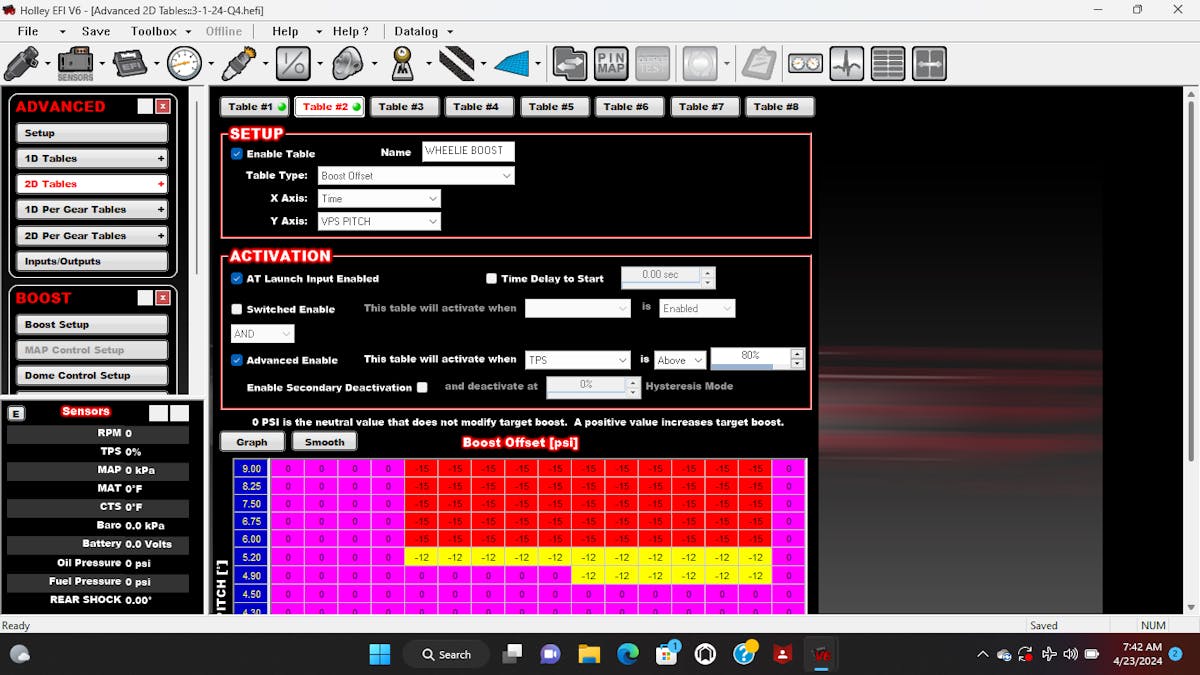Image resolution: width=1200 pixels, height=675 pixels.
Task: Uncheck the Enable Table checkbox
Action: [237, 154]
